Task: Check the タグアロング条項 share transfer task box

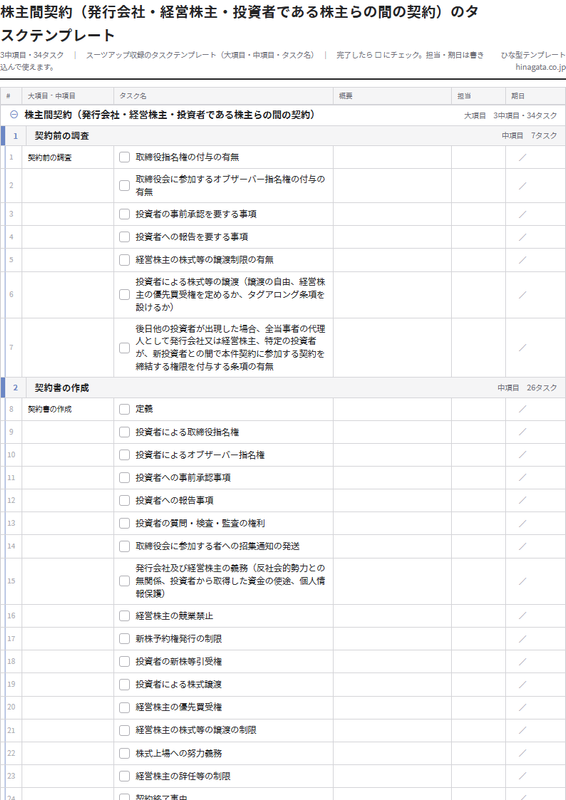Action: [x=125, y=294]
